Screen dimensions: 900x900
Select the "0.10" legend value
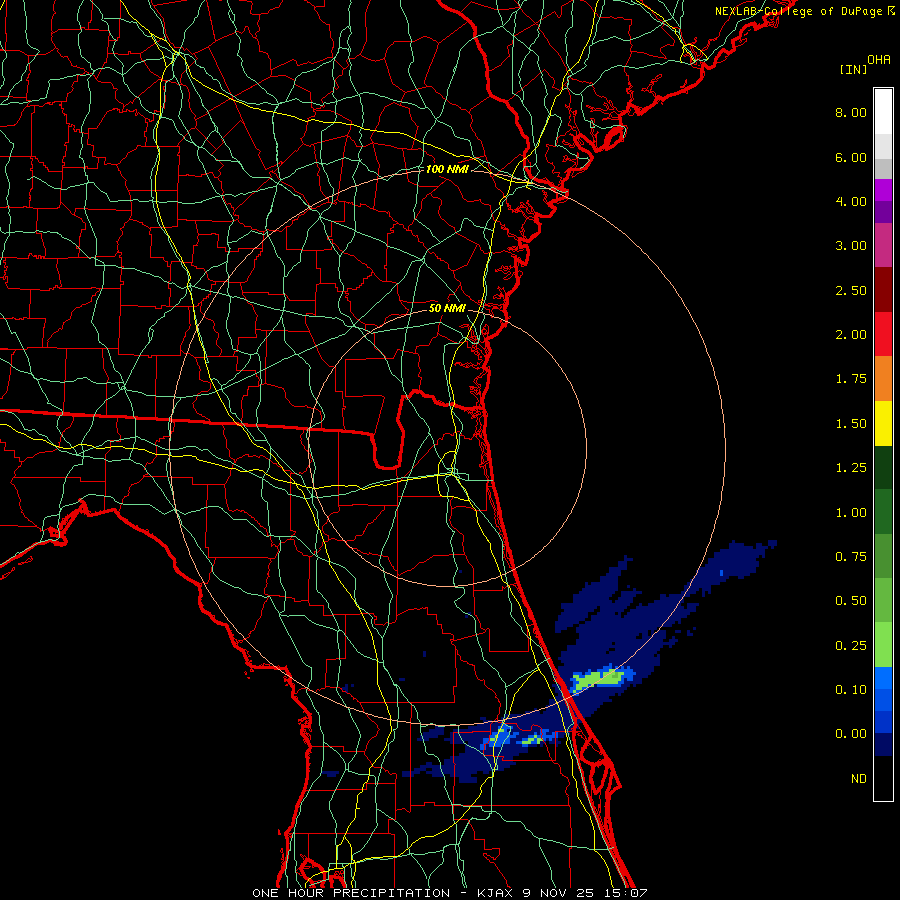(851, 690)
